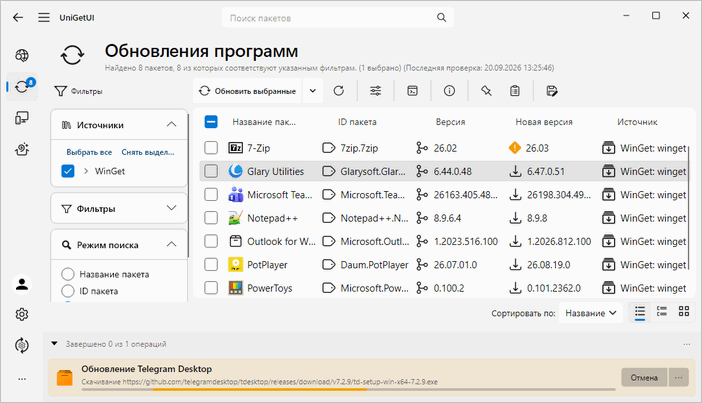Select the PotPlayer 26.08.19.0 new version

[548, 265]
